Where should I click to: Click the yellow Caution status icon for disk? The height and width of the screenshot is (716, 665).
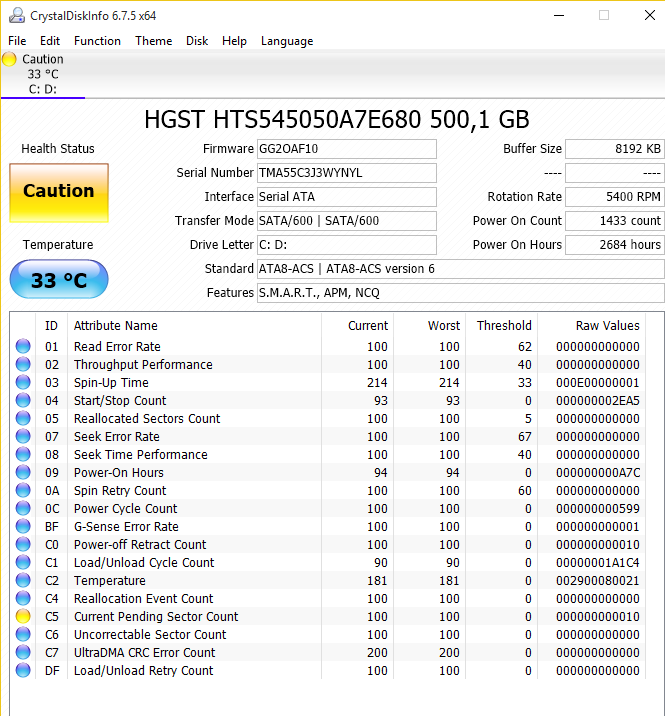click(9, 59)
